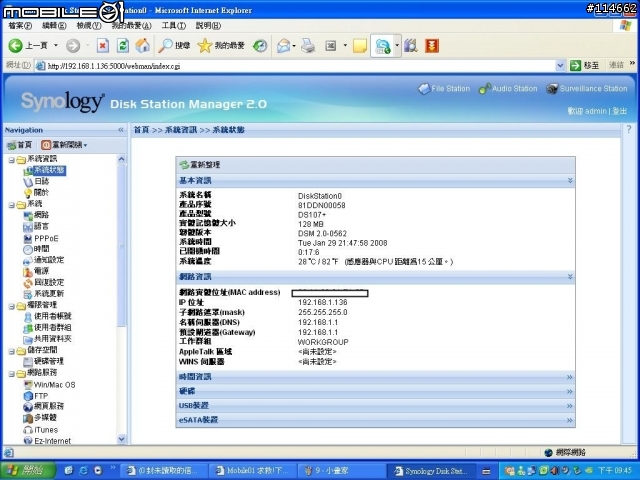
Task: Open the 檢視 menu
Action: [89, 26]
